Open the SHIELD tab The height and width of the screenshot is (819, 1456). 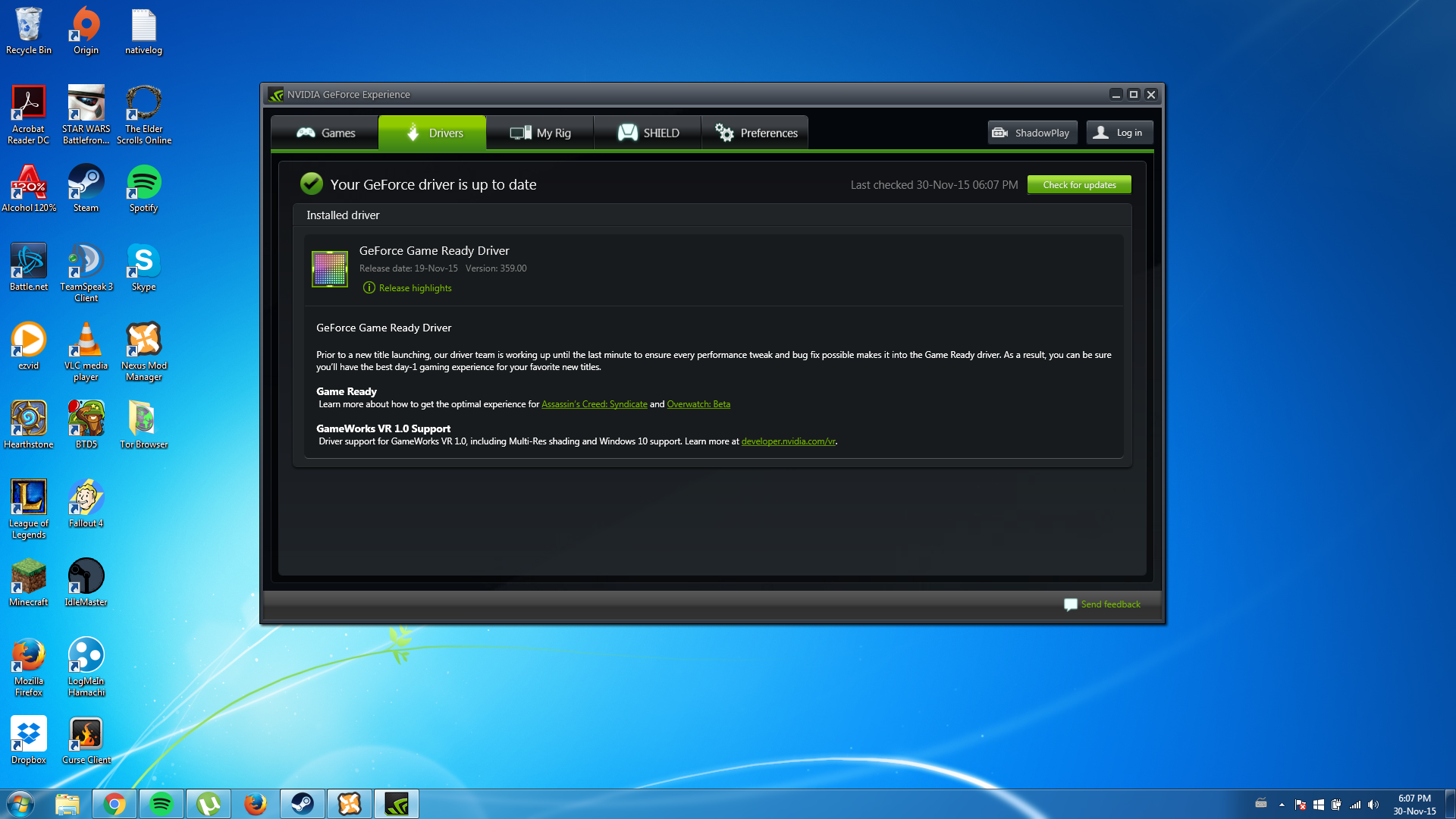coord(648,133)
